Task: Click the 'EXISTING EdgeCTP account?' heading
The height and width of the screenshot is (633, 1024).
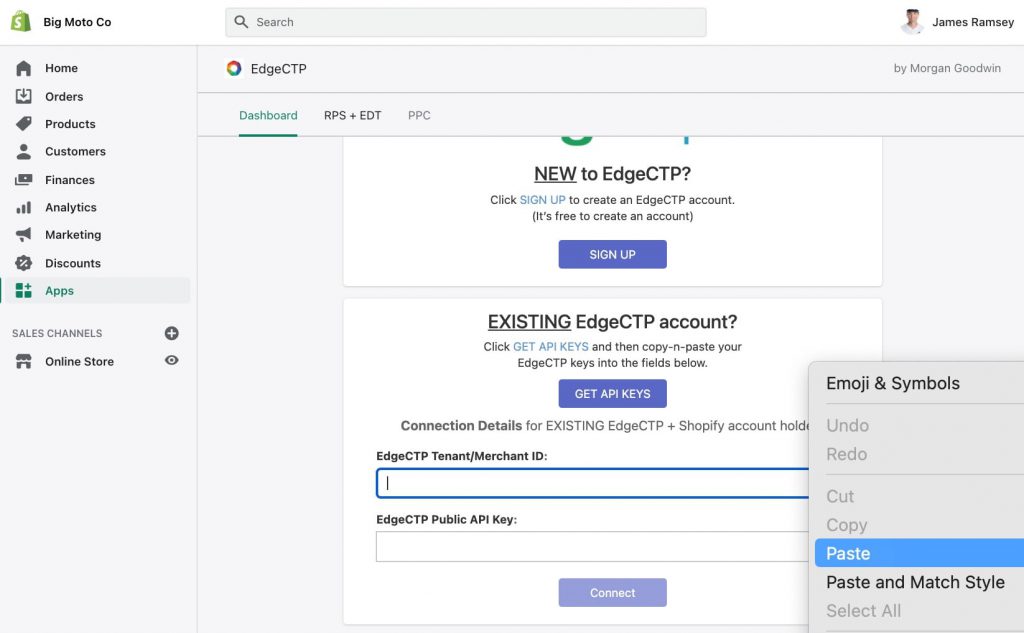Action: tap(613, 322)
